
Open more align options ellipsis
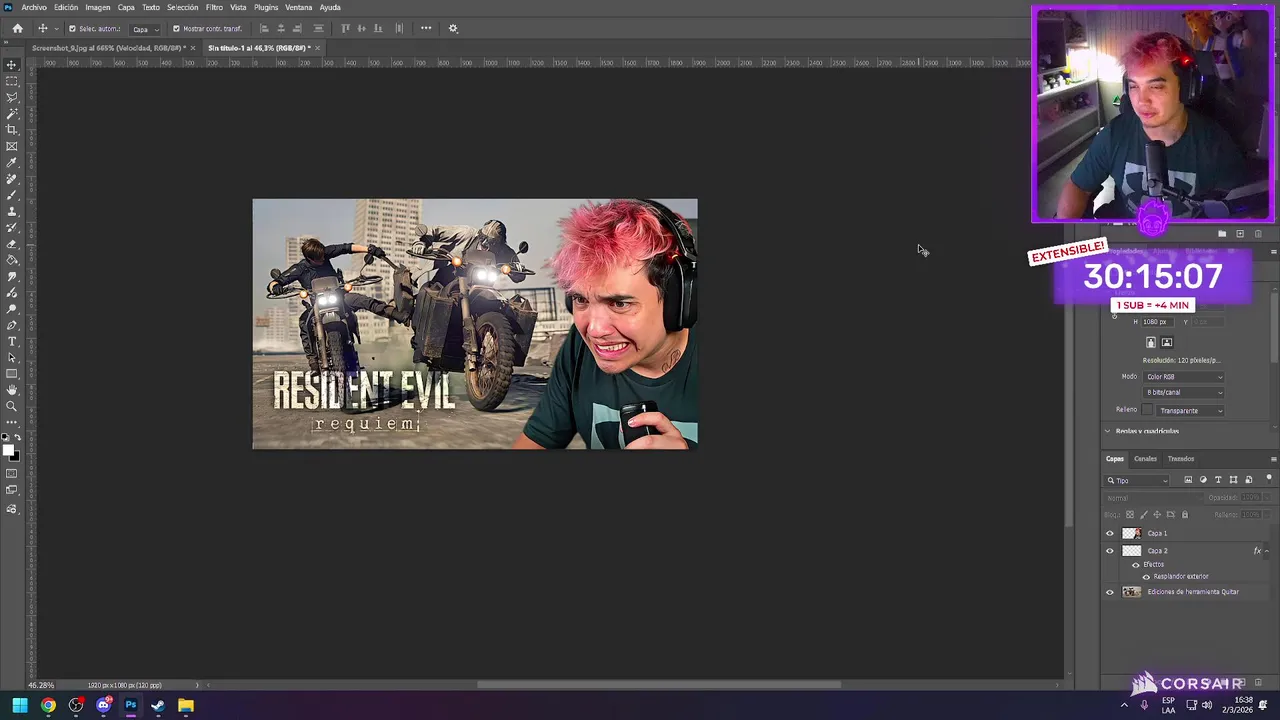pyautogui.click(x=426, y=28)
